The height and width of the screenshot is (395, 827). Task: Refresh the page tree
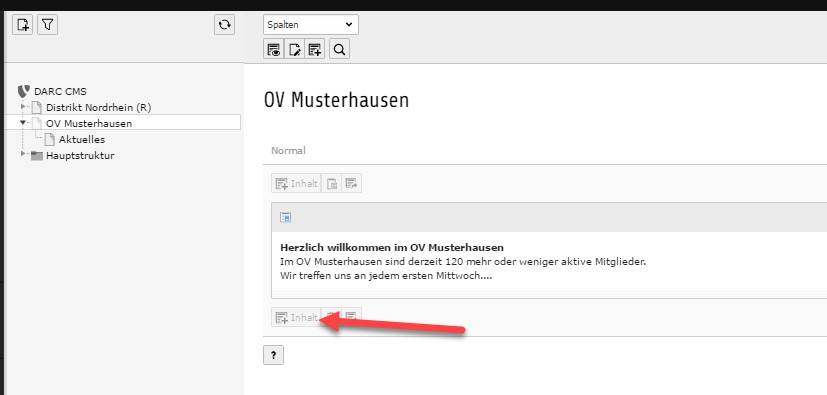tap(225, 24)
